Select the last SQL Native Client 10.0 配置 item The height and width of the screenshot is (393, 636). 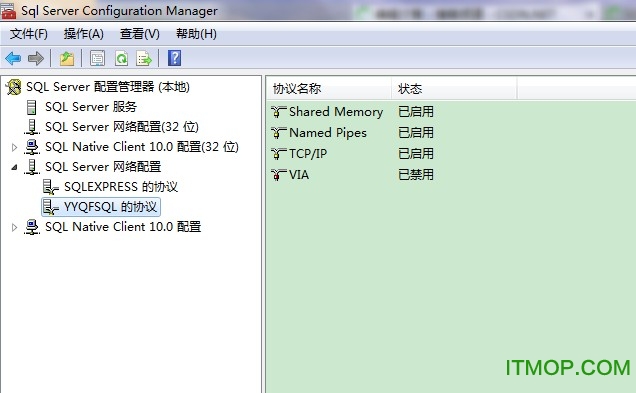click(123, 227)
